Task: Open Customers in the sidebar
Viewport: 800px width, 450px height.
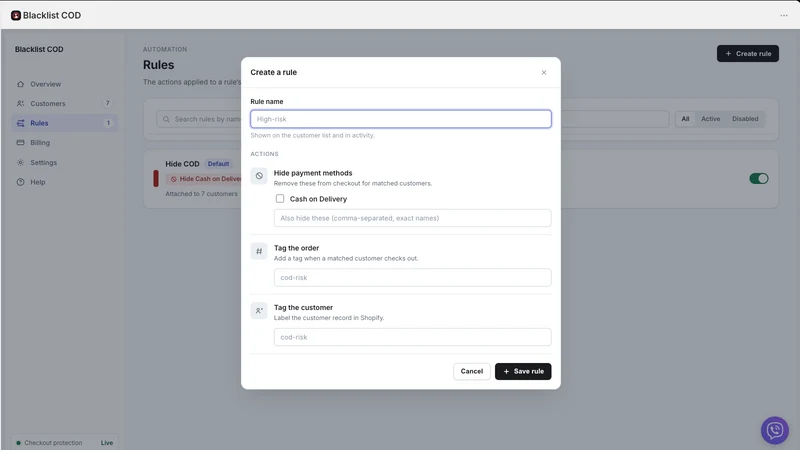Action: (65, 104)
